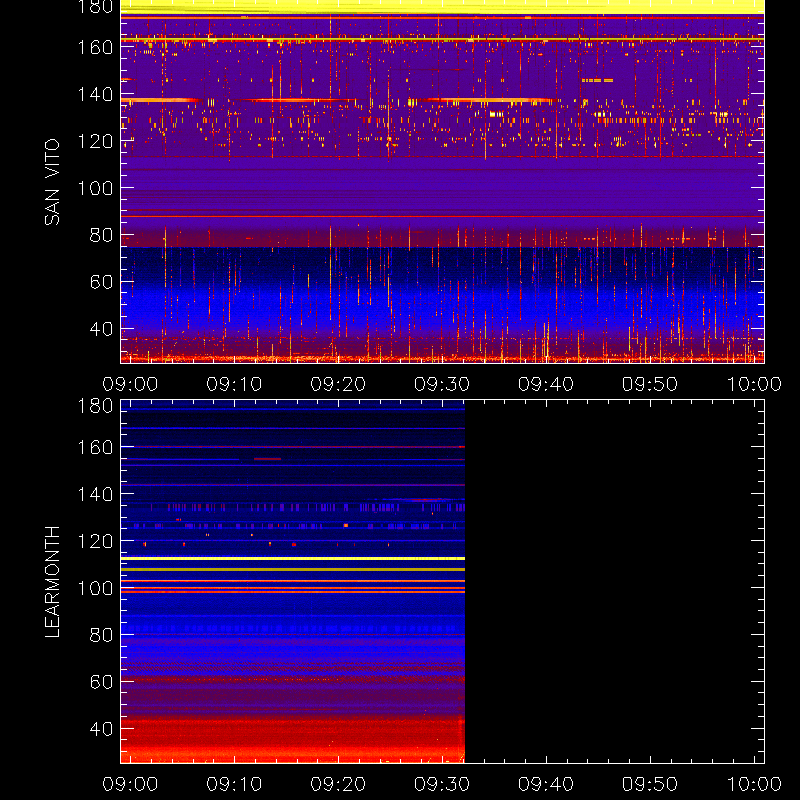Click the 80 tick label on Learmonth axis
800x800 pixels.
[102, 635]
